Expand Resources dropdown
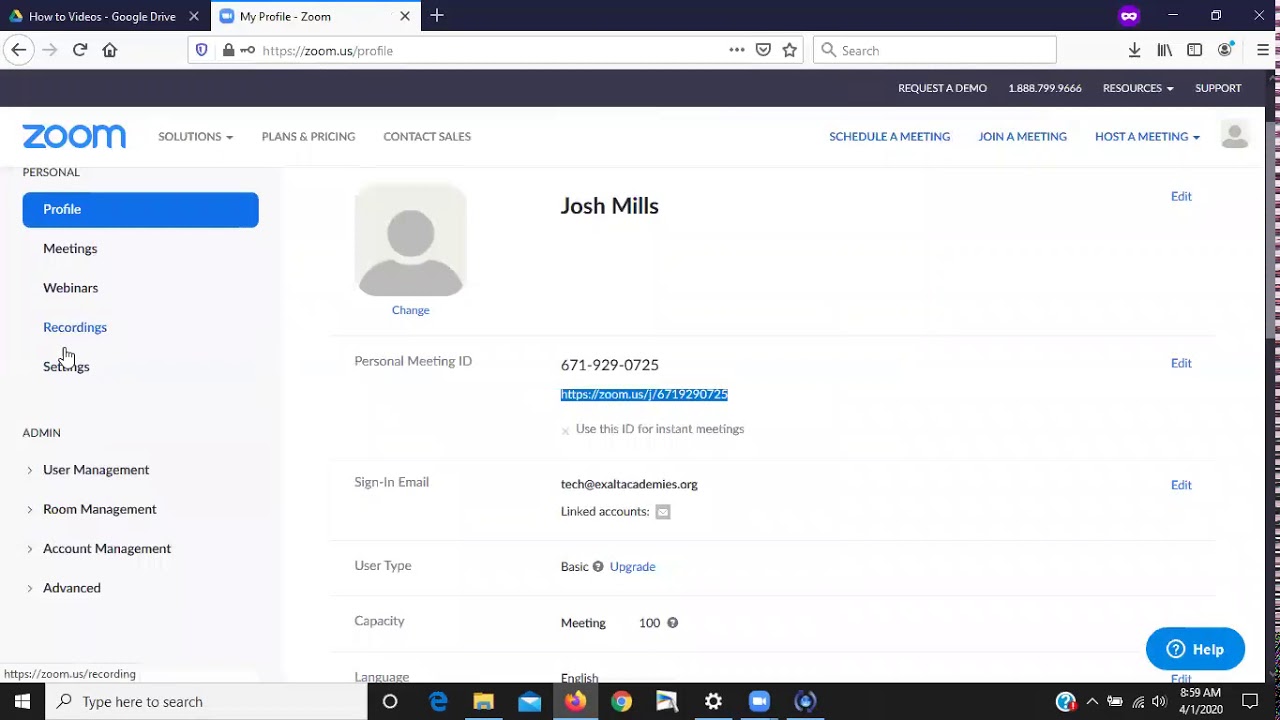The height and width of the screenshot is (720, 1280). [1138, 88]
